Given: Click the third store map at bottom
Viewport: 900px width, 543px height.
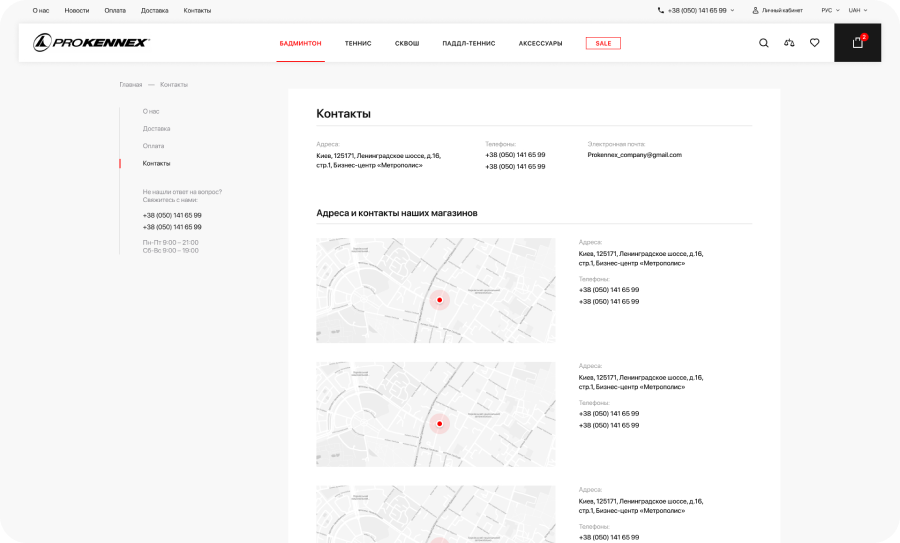Looking at the screenshot, I should click(436, 514).
